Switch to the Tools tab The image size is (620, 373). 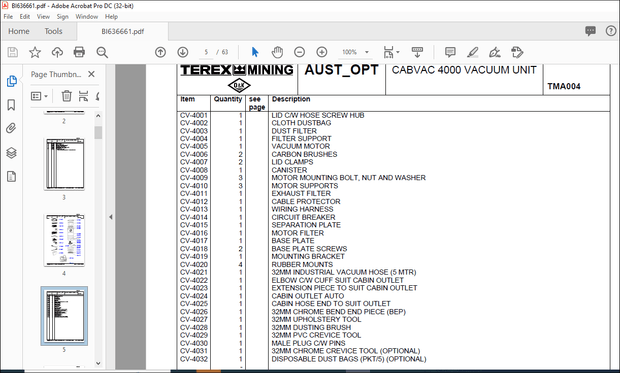pos(53,31)
